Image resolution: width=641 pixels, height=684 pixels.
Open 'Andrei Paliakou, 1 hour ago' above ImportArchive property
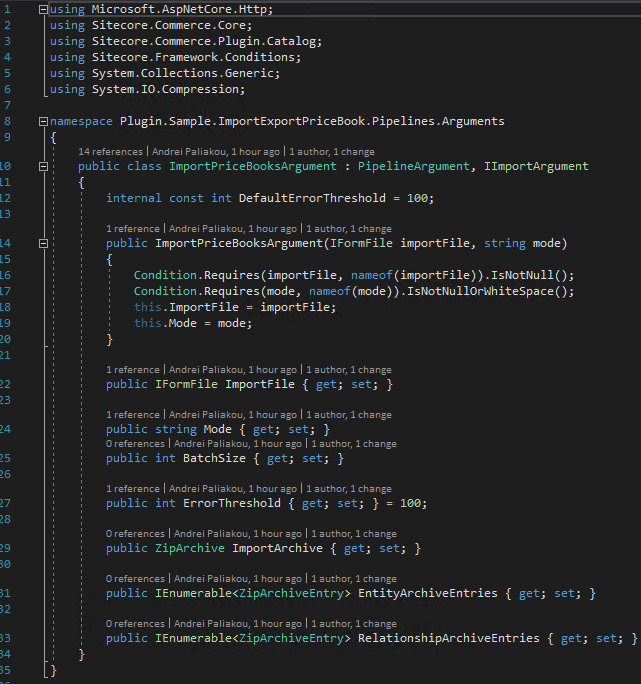click(238, 534)
